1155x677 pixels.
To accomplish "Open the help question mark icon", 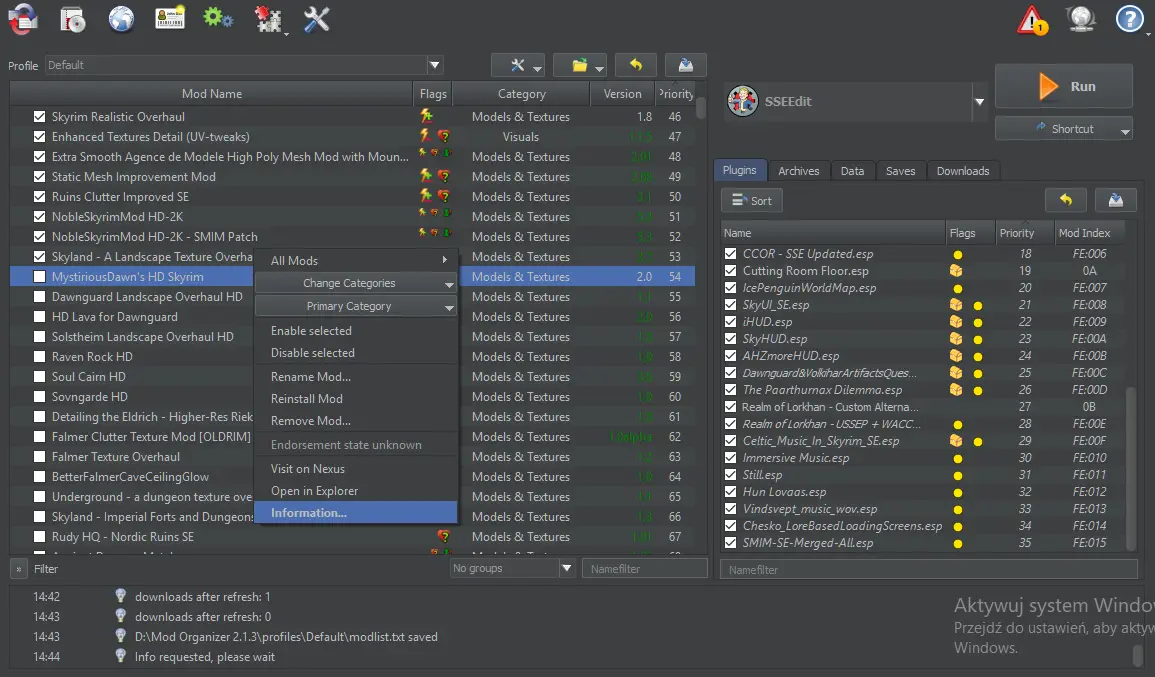I will pyautogui.click(x=1129, y=19).
